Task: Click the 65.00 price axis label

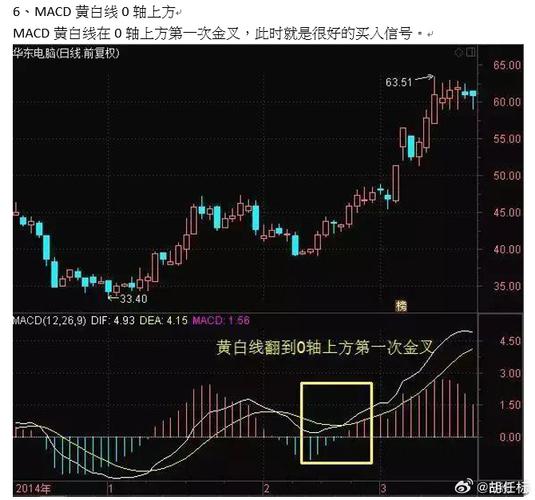Action: click(x=507, y=65)
